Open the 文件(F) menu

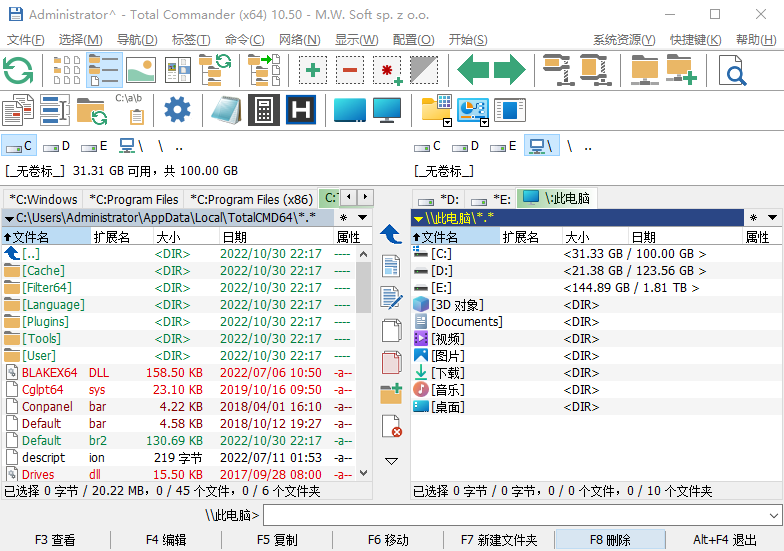point(26,40)
